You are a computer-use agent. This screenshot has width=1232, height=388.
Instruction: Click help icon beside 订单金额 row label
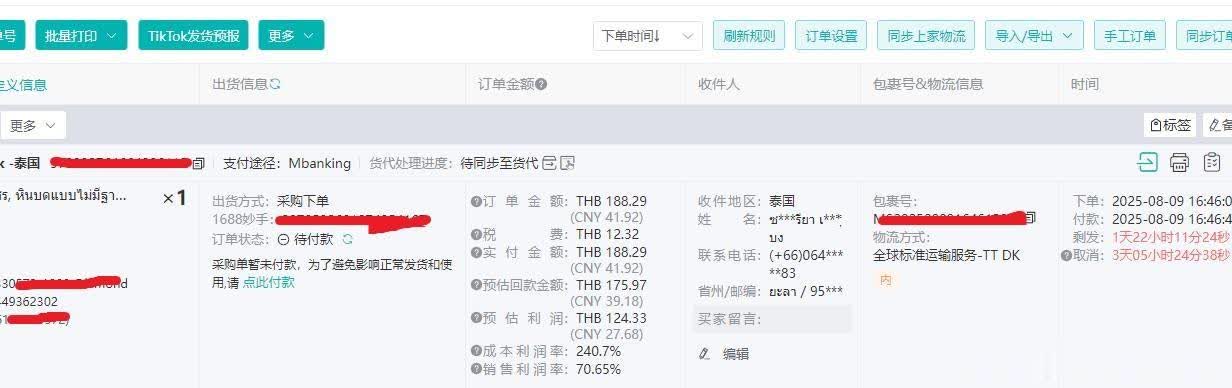click(476, 201)
